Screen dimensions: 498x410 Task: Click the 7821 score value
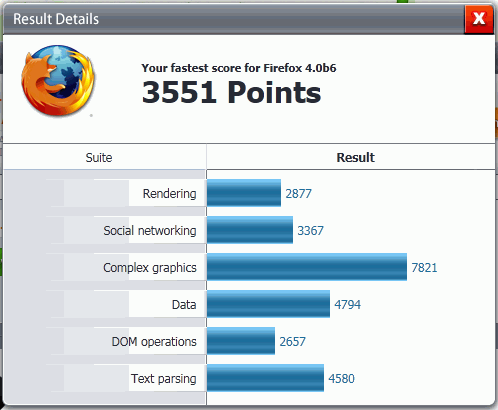click(x=424, y=268)
